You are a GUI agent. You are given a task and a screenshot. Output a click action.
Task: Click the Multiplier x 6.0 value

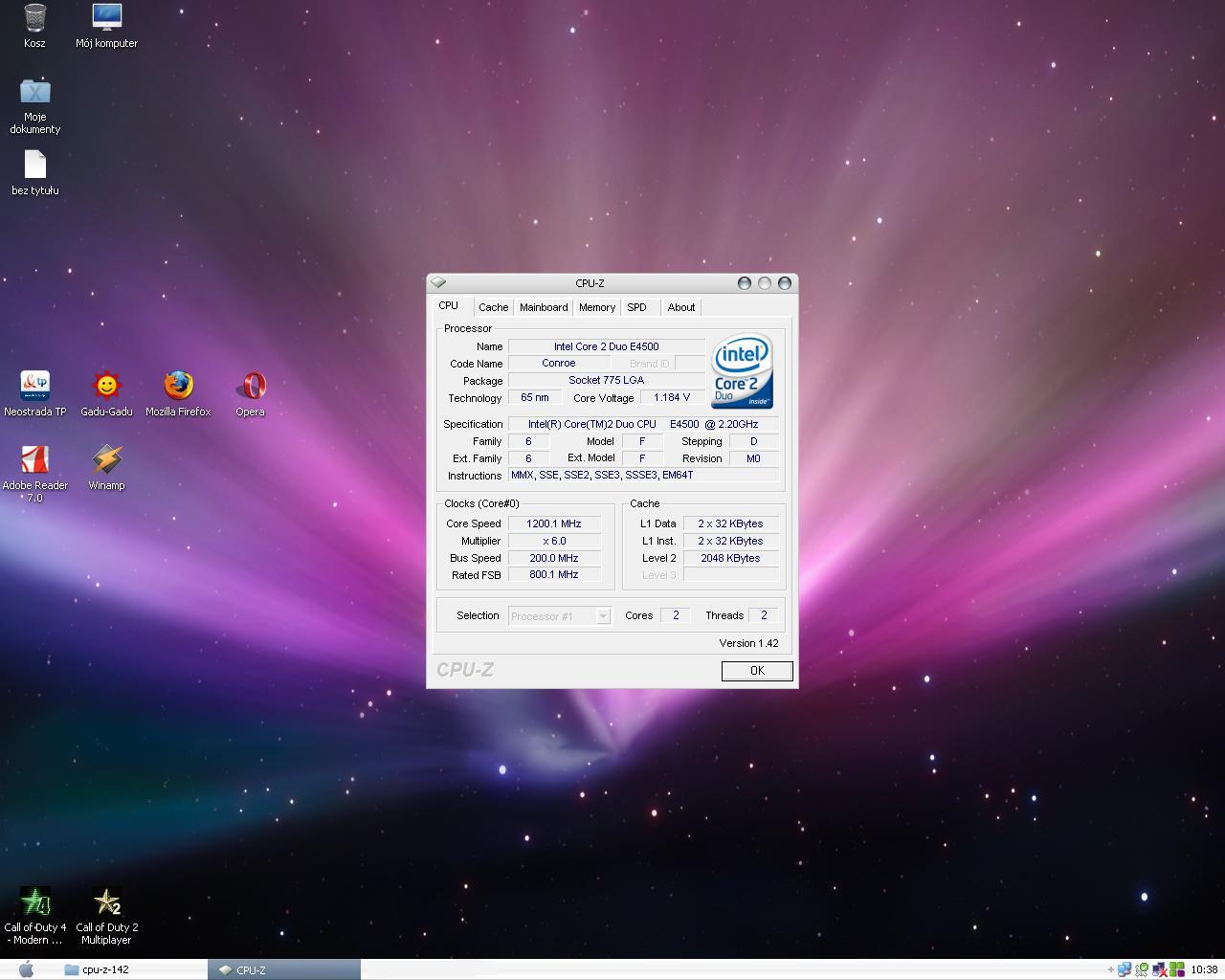[554, 541]
